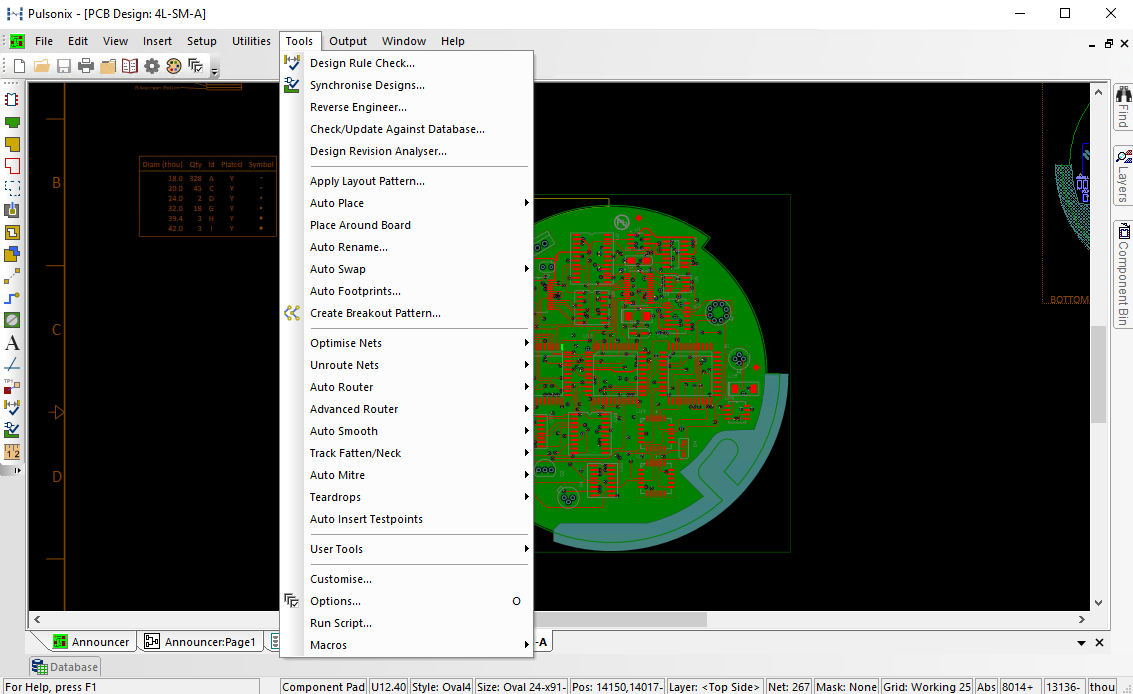The image size is (1133, 694).
Task: Open the Technology gear icon
Action: point(152,67)
